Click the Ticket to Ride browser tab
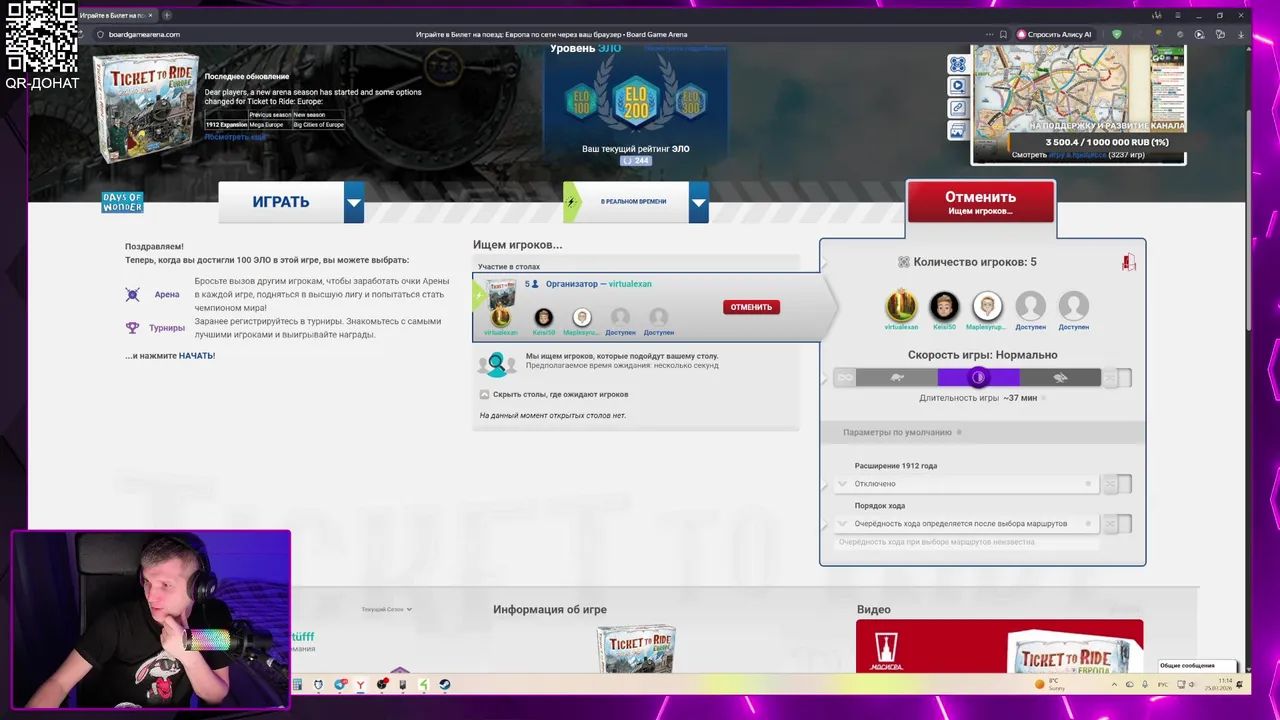The height and width of the screenshot is (720, 1280). coord(115,15)
